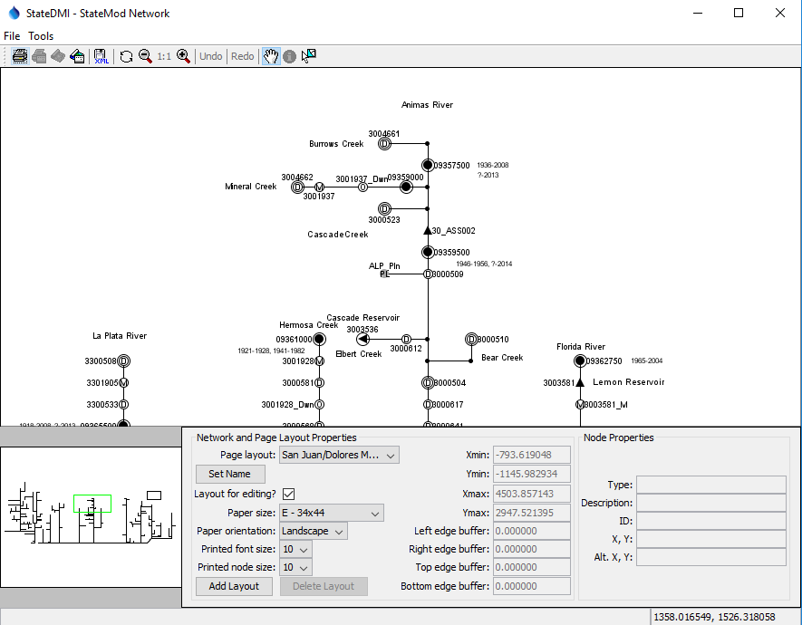Activate the Pan hand tool
This screenshot has width=802, height=625.
pyautogui.click(x=271, y=56)
